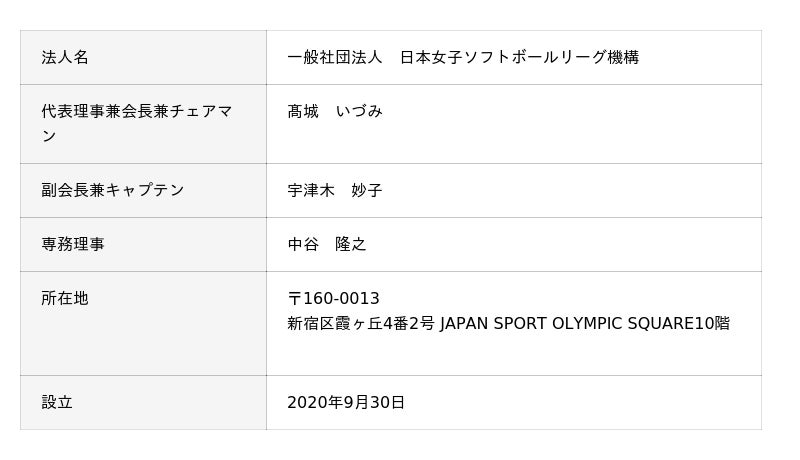Click the 新宿区霞ヶ丘4番2号 street address text
The height and width of the screenshot is (460, 800).
coord(361,324)
